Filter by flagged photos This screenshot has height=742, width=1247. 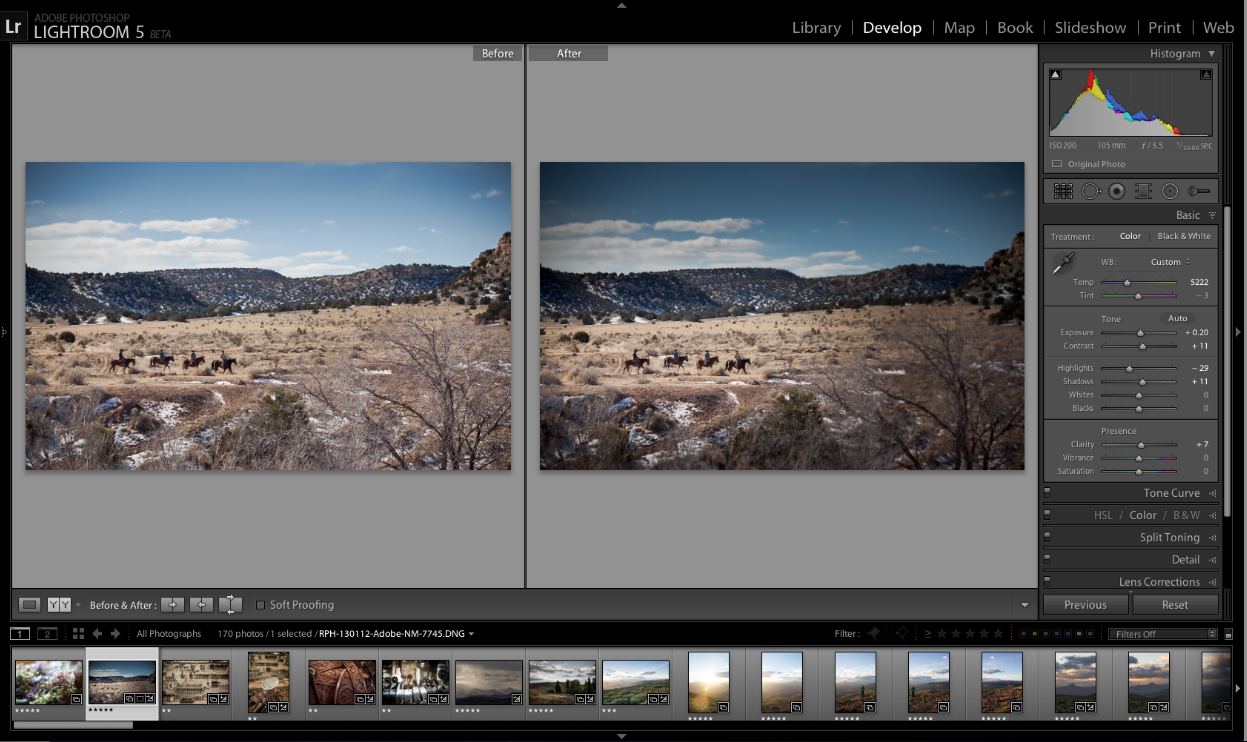pos(873,633)
